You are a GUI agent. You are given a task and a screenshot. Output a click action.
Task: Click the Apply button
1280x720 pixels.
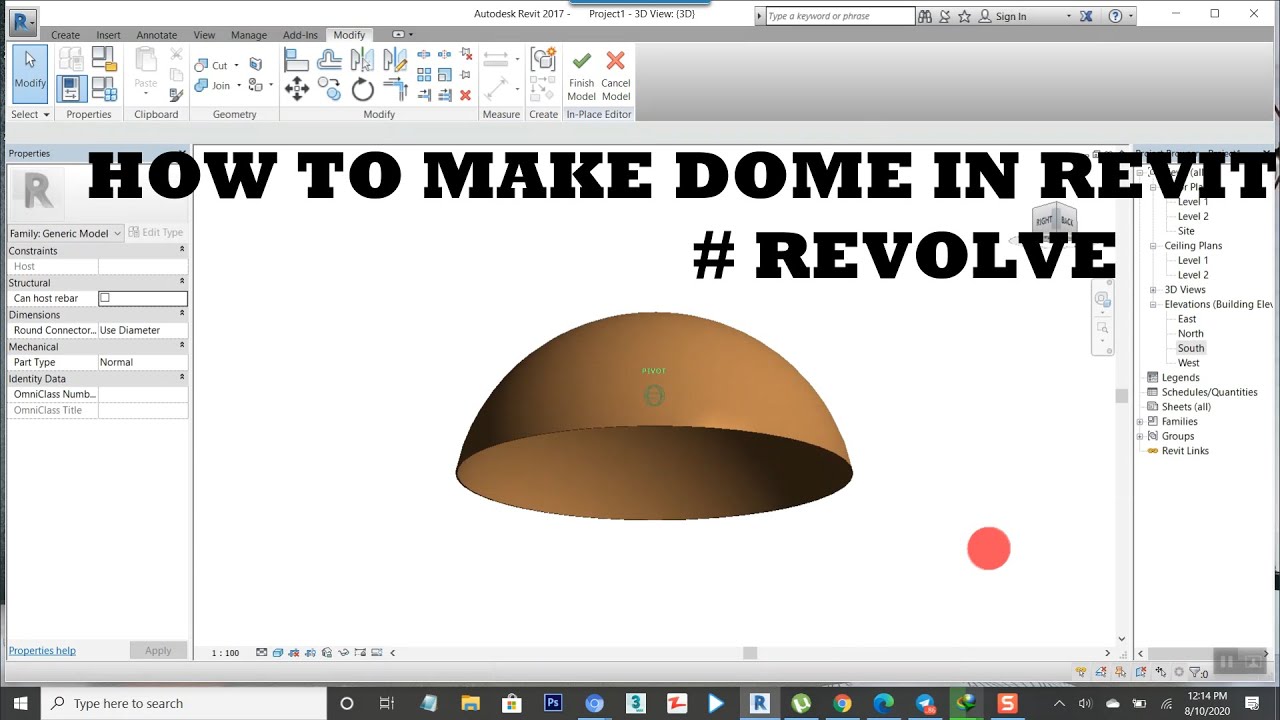tap(158, 650)
